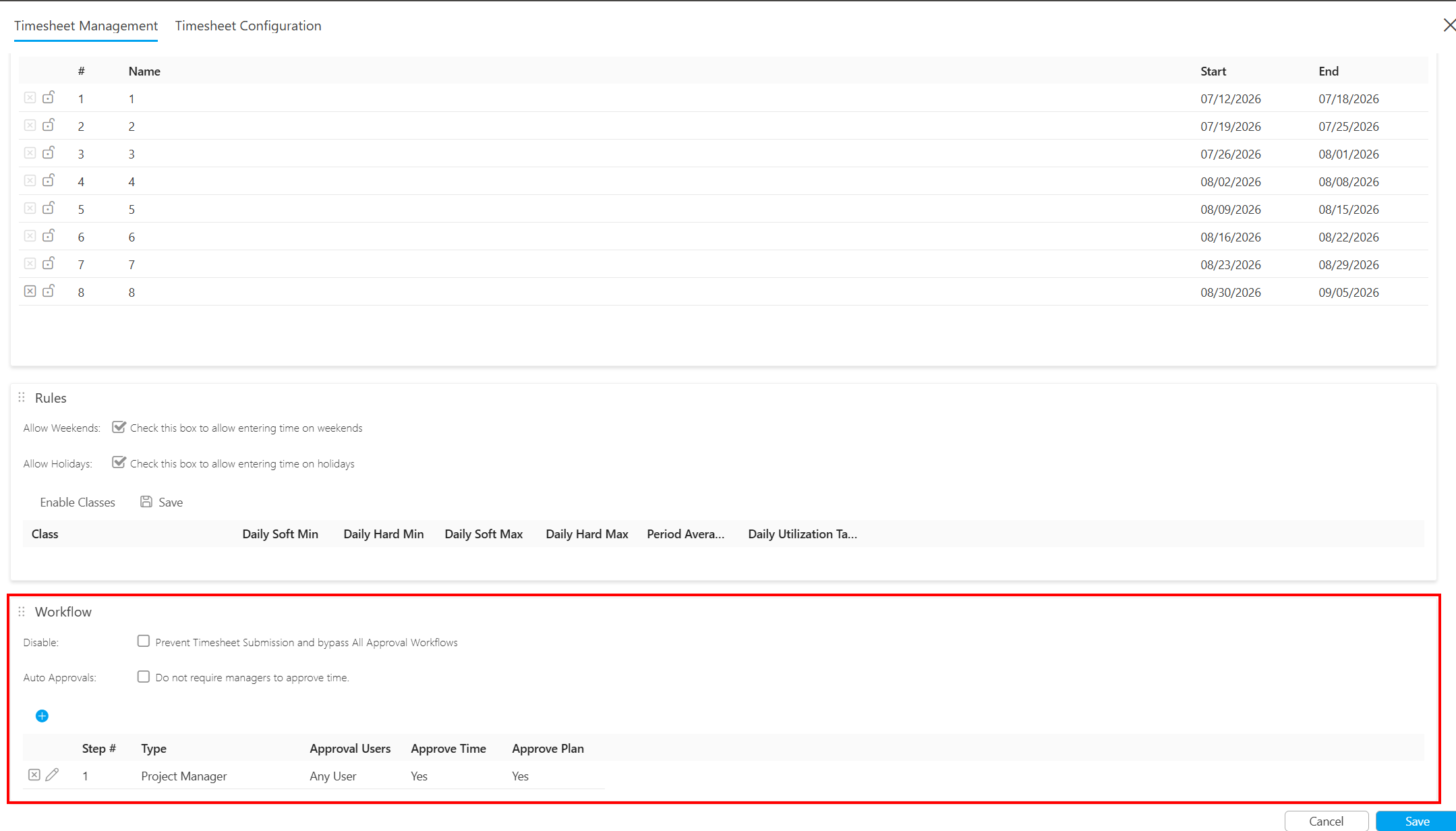Delete period row 8

point(30,291)
